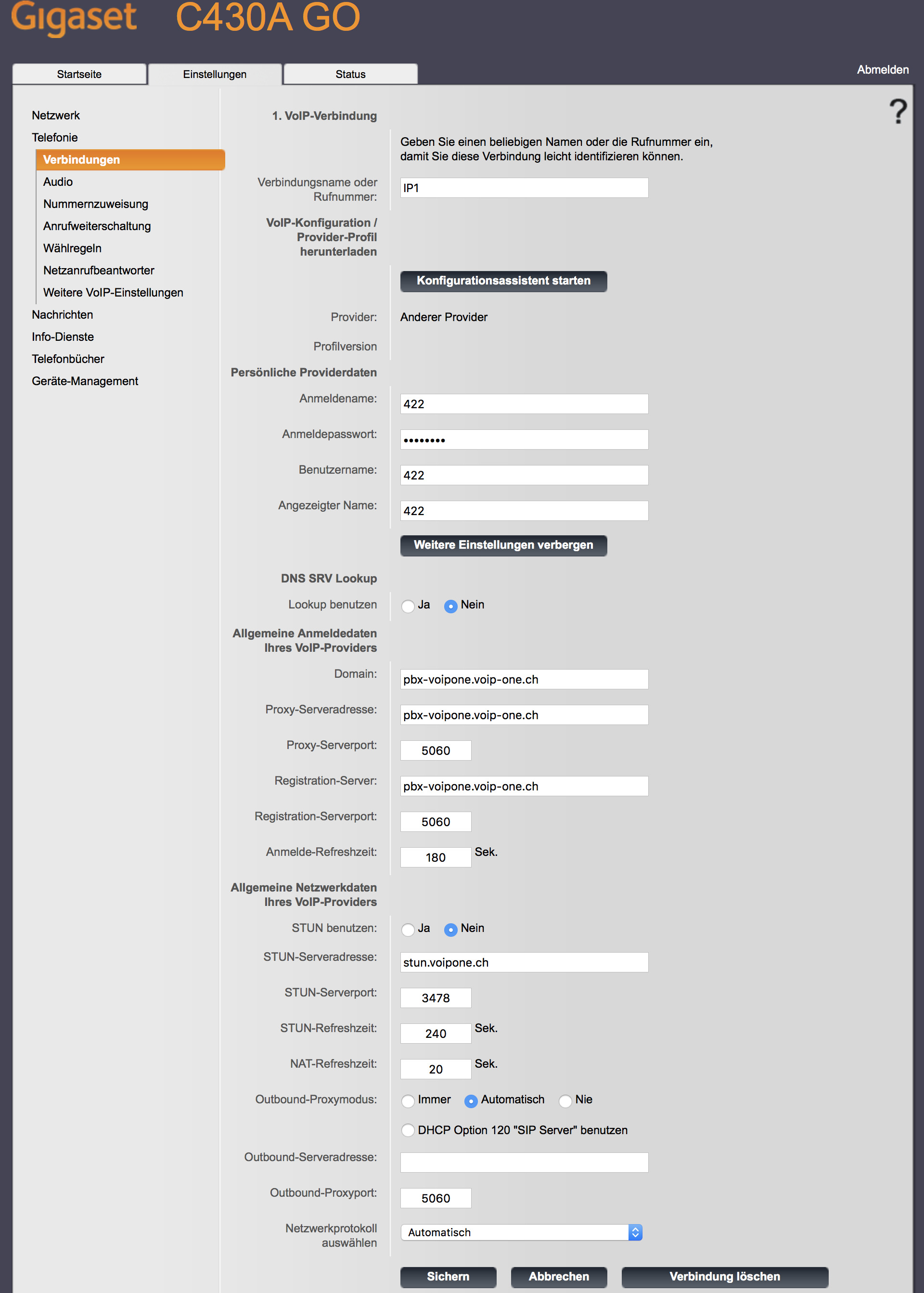Image resolution: width=924 pixels, height=1293 pixels.
Task: Open the Netzwerkprotokoll Automatisch dropdown
Action: pyautogui.click(x=521, y=1232)
